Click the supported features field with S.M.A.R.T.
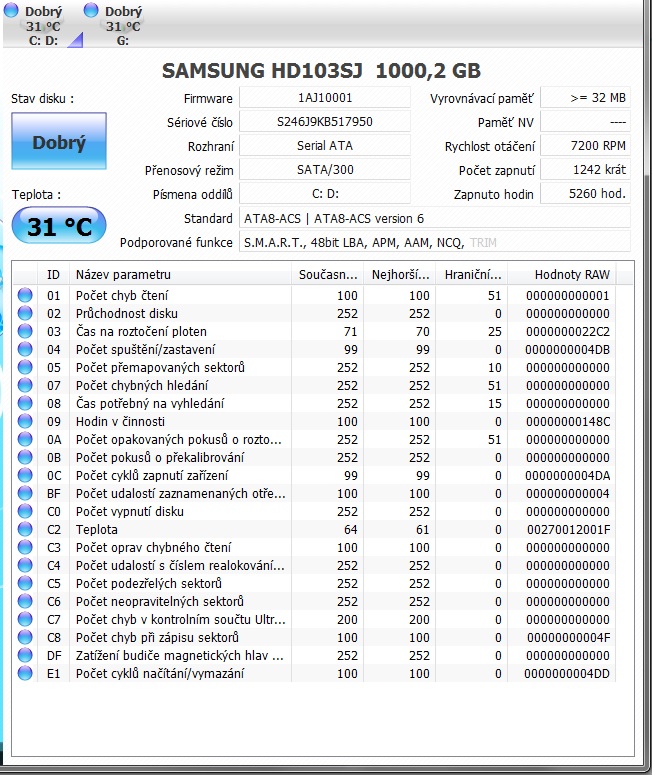 point(435,242)
